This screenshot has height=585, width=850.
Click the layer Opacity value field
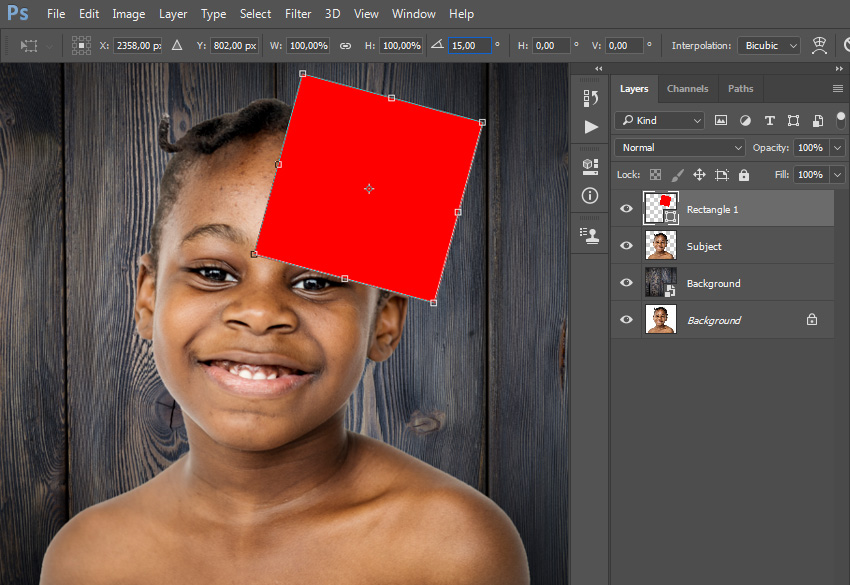coord(810,147)
